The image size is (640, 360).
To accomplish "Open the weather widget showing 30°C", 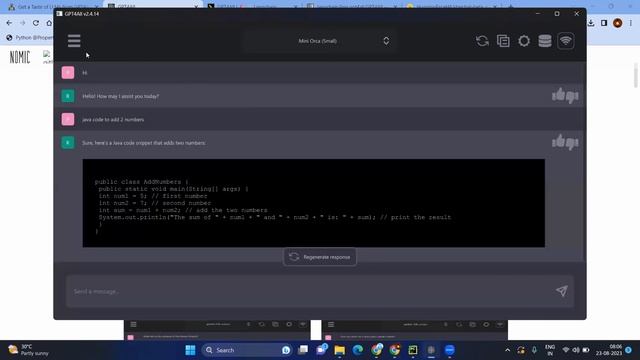I will point(29,350).
